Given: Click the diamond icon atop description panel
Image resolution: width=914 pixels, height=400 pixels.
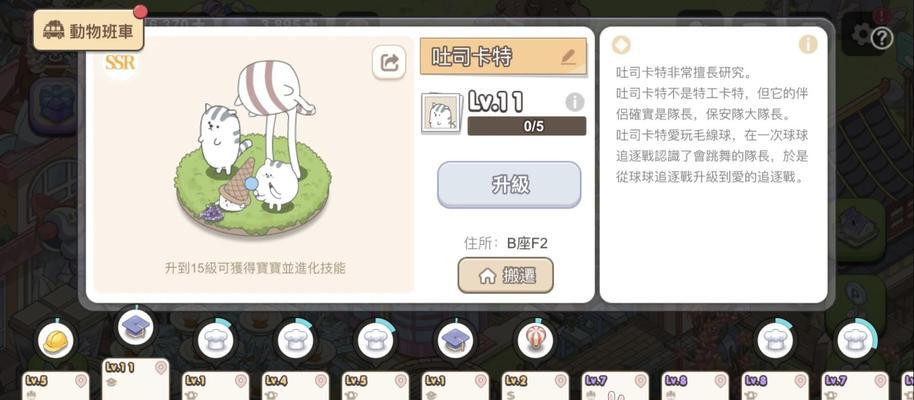Looking at the screenshot, I should pyautogui.click(x=621, y=45).
